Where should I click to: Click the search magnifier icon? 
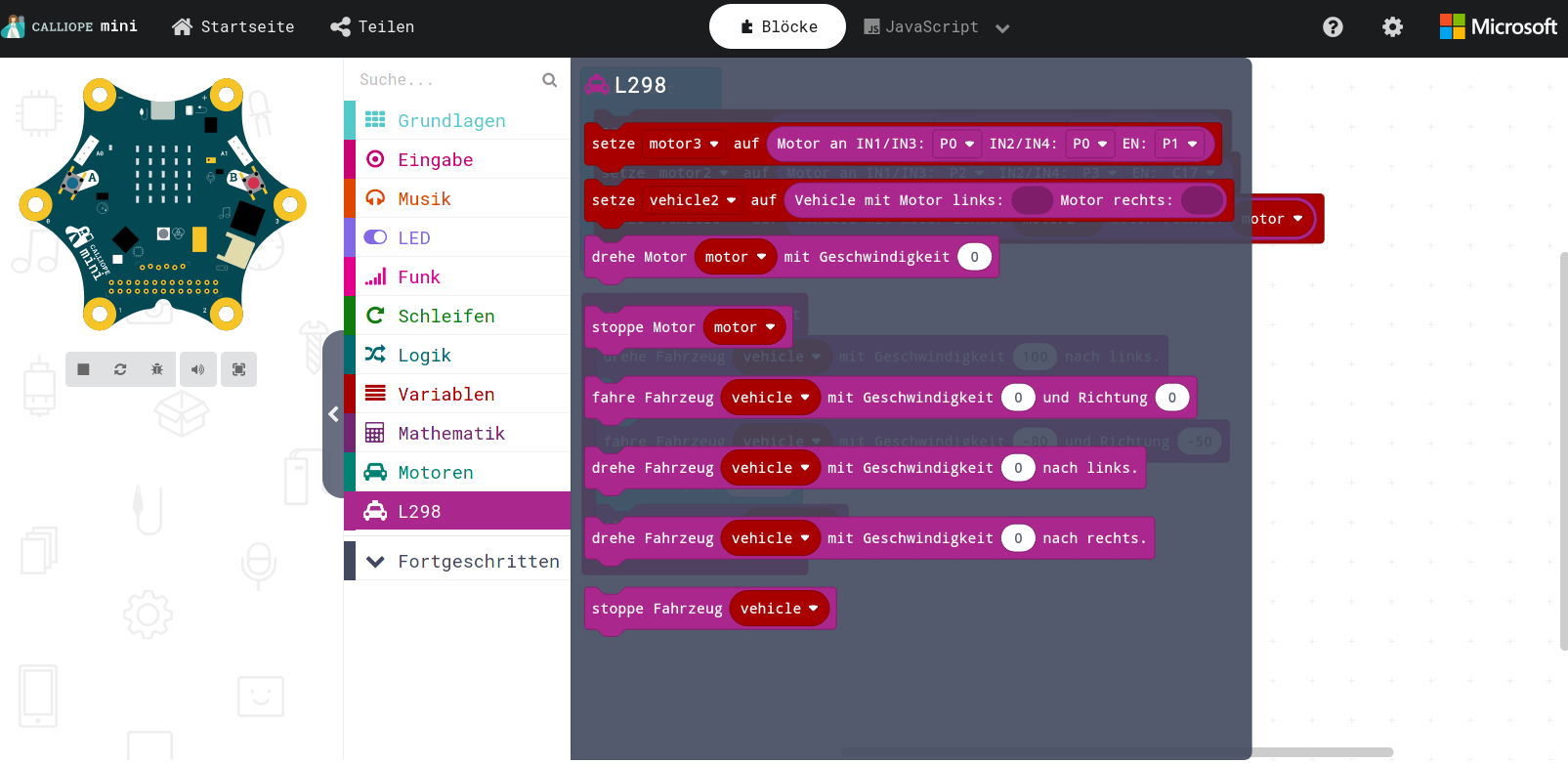(550, 80)
